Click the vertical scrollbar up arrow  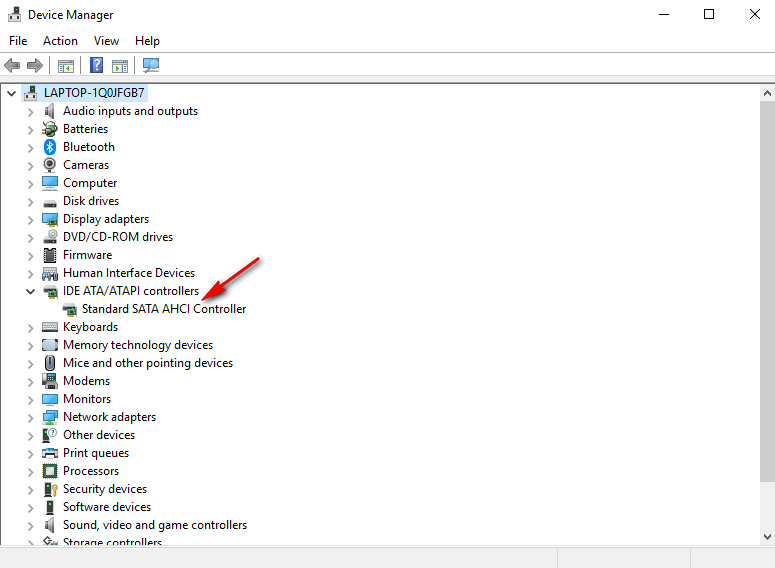coord(767,92)
